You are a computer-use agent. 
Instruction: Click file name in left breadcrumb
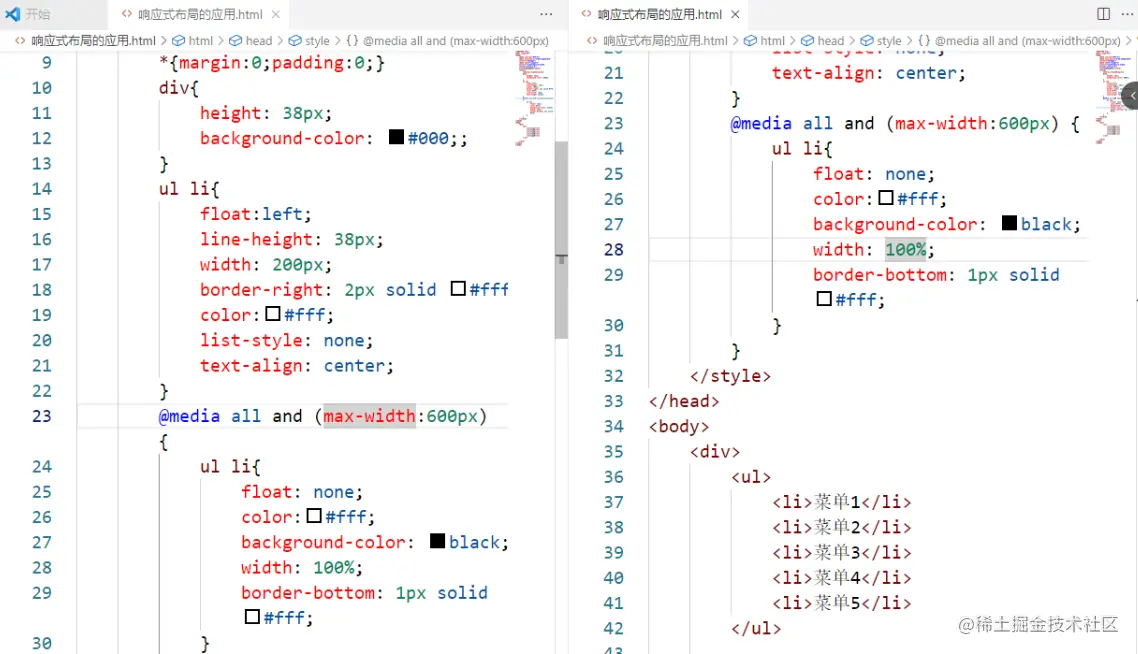[93, 41]
